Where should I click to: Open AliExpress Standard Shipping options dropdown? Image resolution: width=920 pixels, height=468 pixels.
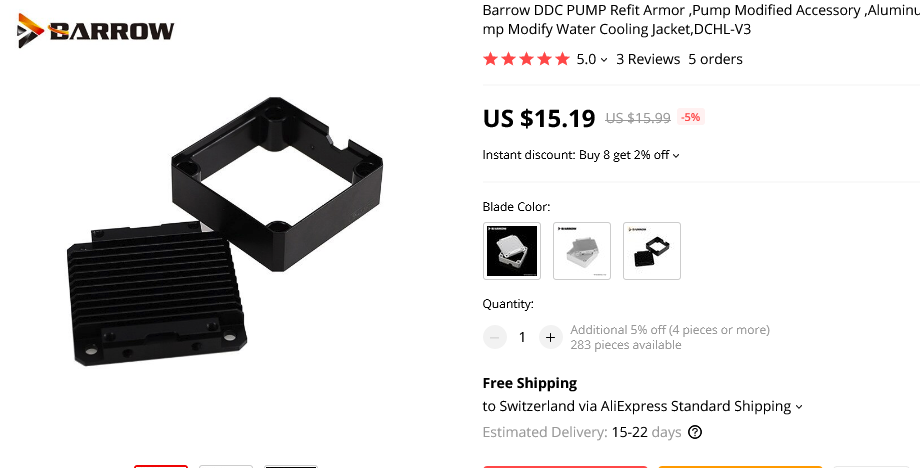click(x=799, y=407)
